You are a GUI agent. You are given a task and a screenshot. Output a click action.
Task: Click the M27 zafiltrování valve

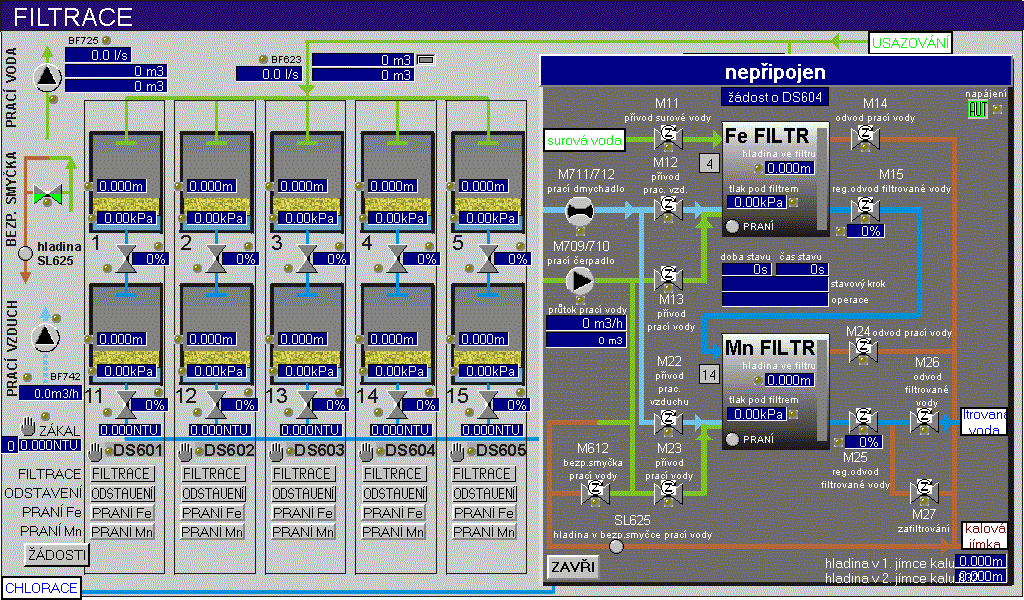[923, 489]
